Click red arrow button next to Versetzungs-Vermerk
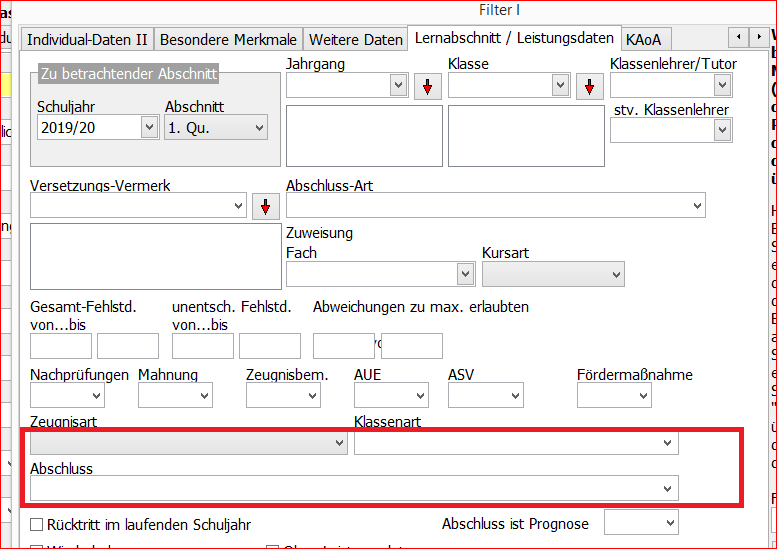Viewport: 777px width, 549px height. pyautogui.click(x=266, y=206)
